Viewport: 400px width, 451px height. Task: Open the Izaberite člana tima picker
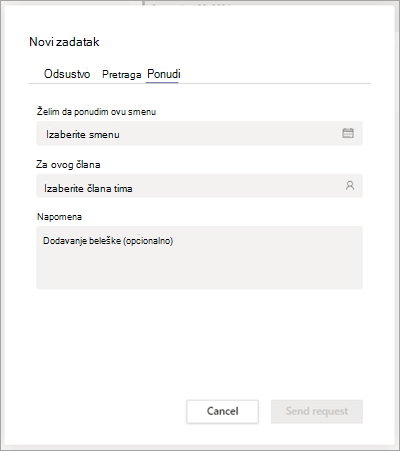pyautogui.click(x=199, y=186)
